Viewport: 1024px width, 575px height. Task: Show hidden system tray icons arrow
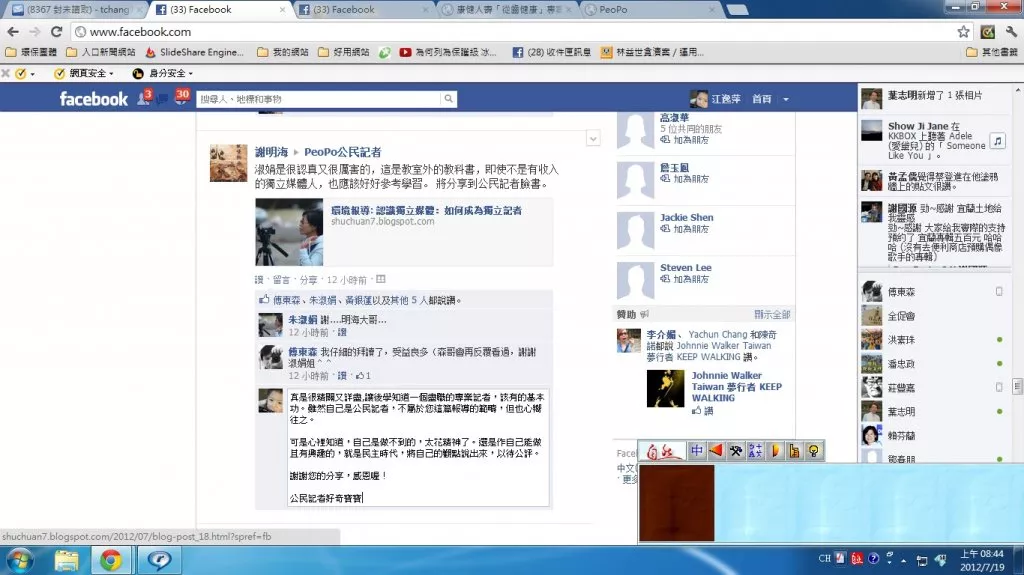904,561
